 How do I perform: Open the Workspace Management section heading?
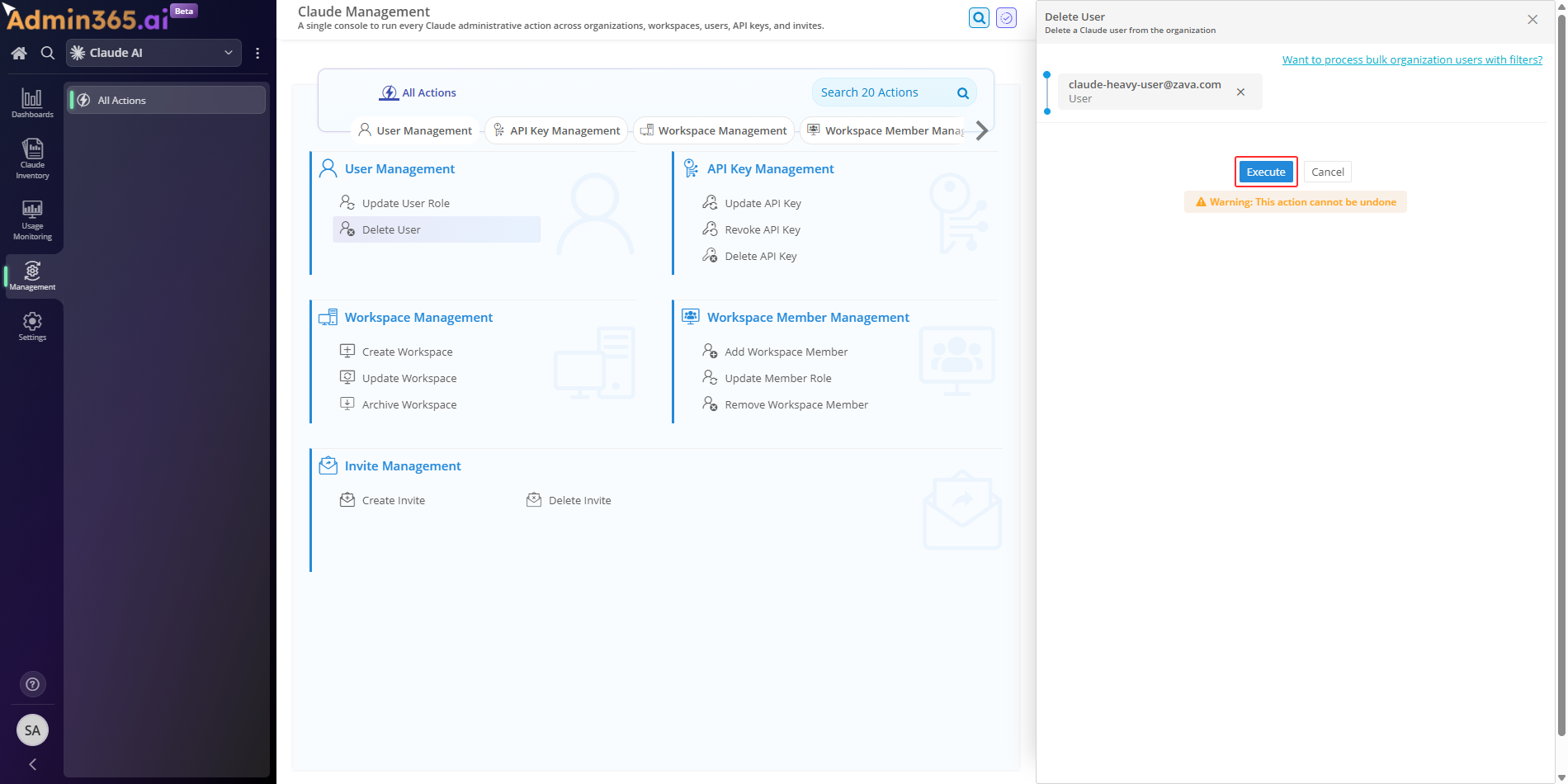418,317
